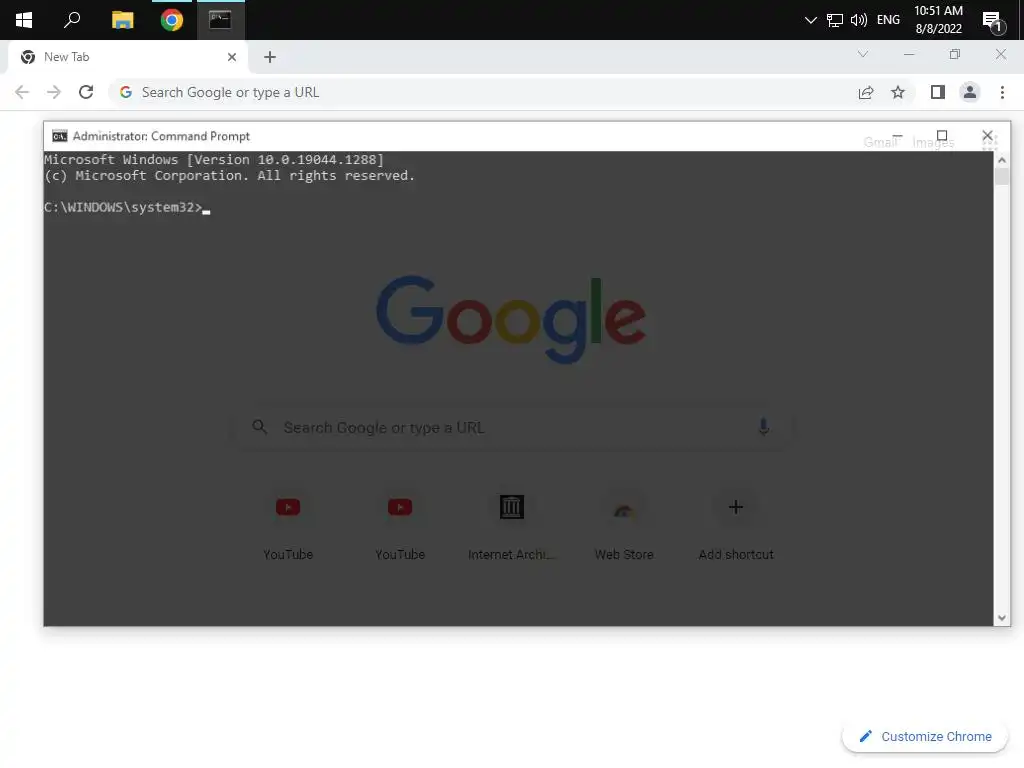Open the share this page icon
The height and width of the screenshot is (768, 1024).
(866, 92)
